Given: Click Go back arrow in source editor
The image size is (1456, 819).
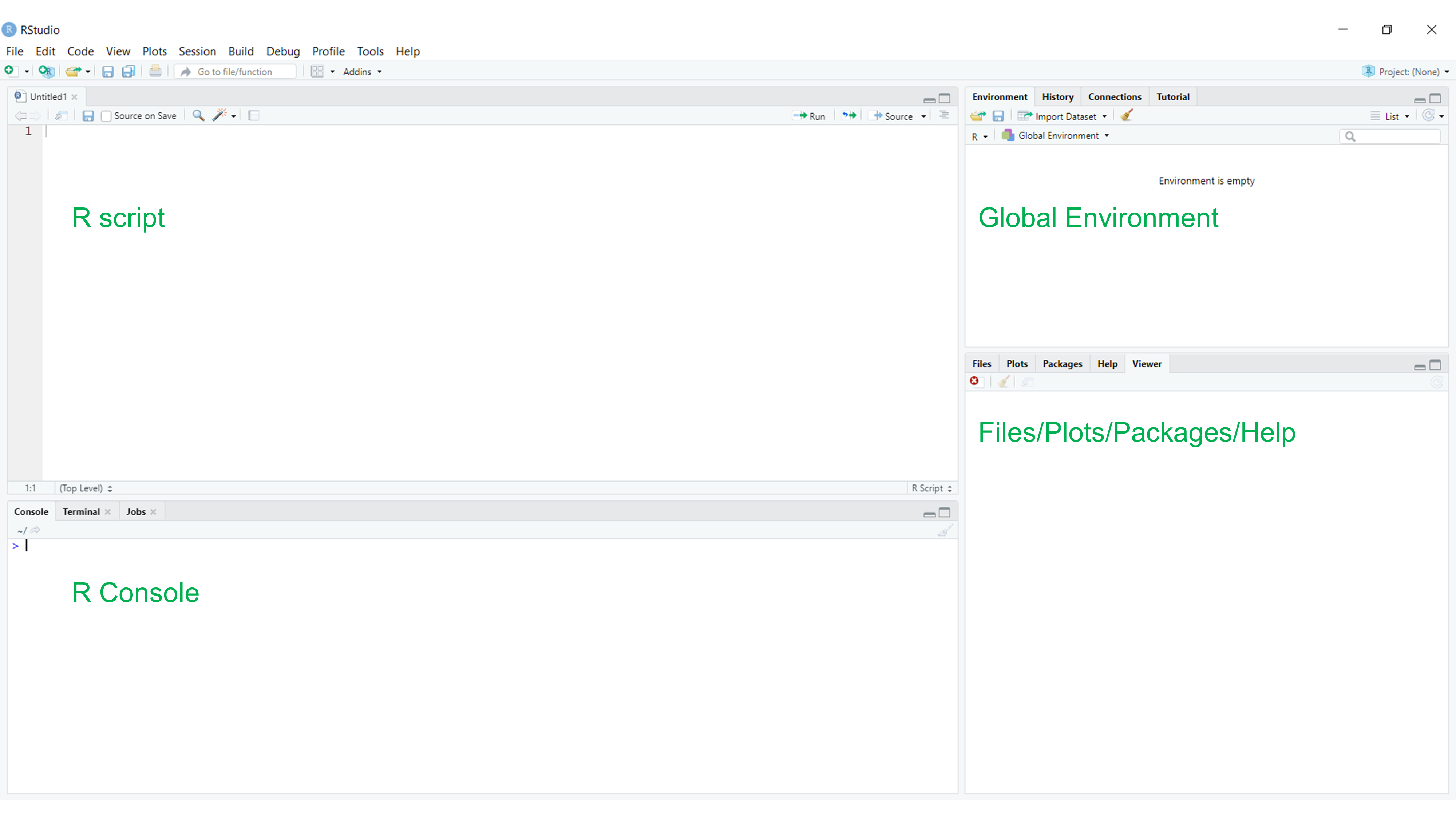Looking at the screenshot, I should click(21, 116).
